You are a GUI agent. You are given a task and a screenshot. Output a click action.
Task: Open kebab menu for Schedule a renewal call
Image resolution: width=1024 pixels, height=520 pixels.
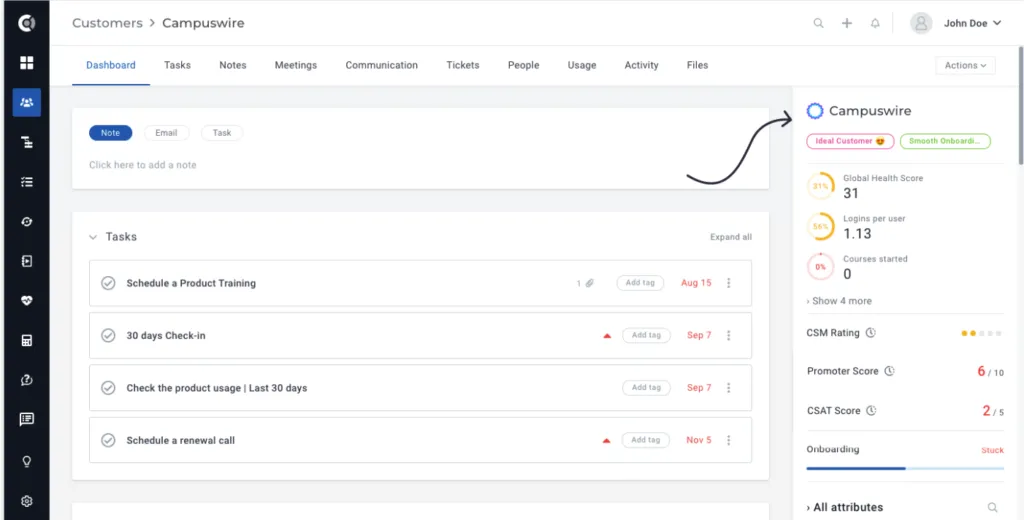click(729, 440)
